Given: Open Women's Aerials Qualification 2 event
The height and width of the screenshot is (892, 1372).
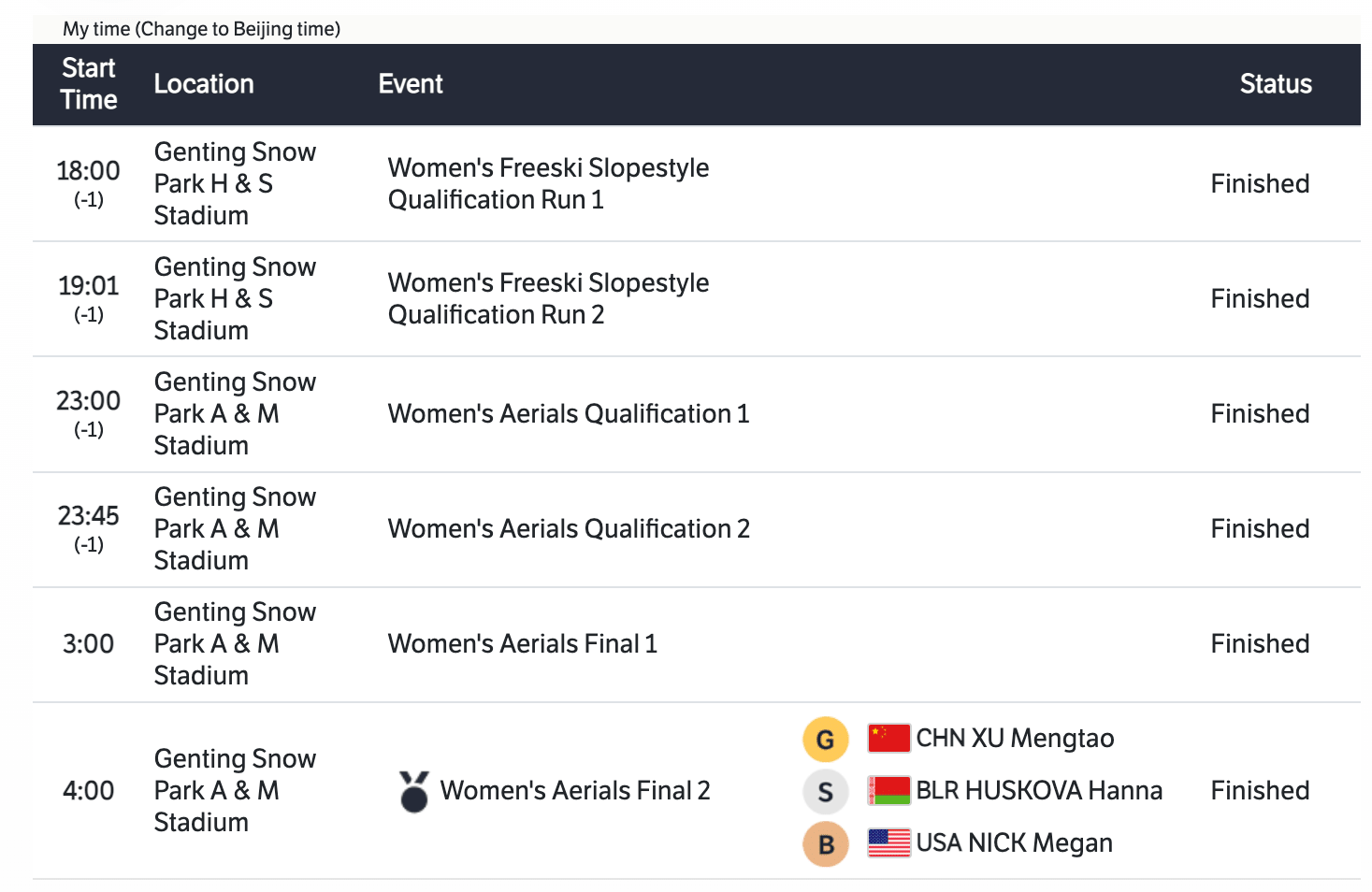Looking at the screenshot, I should point(569,528).
